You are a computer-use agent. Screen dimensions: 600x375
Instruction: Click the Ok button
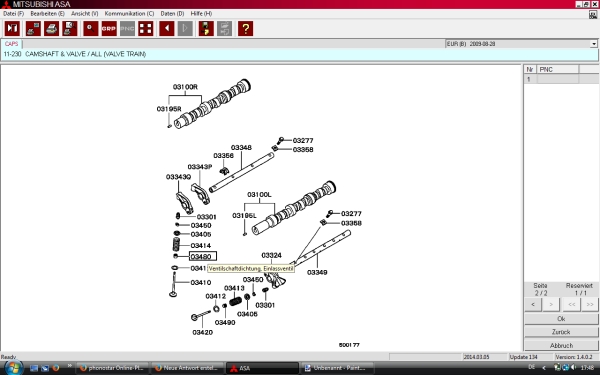pos(561,319)
